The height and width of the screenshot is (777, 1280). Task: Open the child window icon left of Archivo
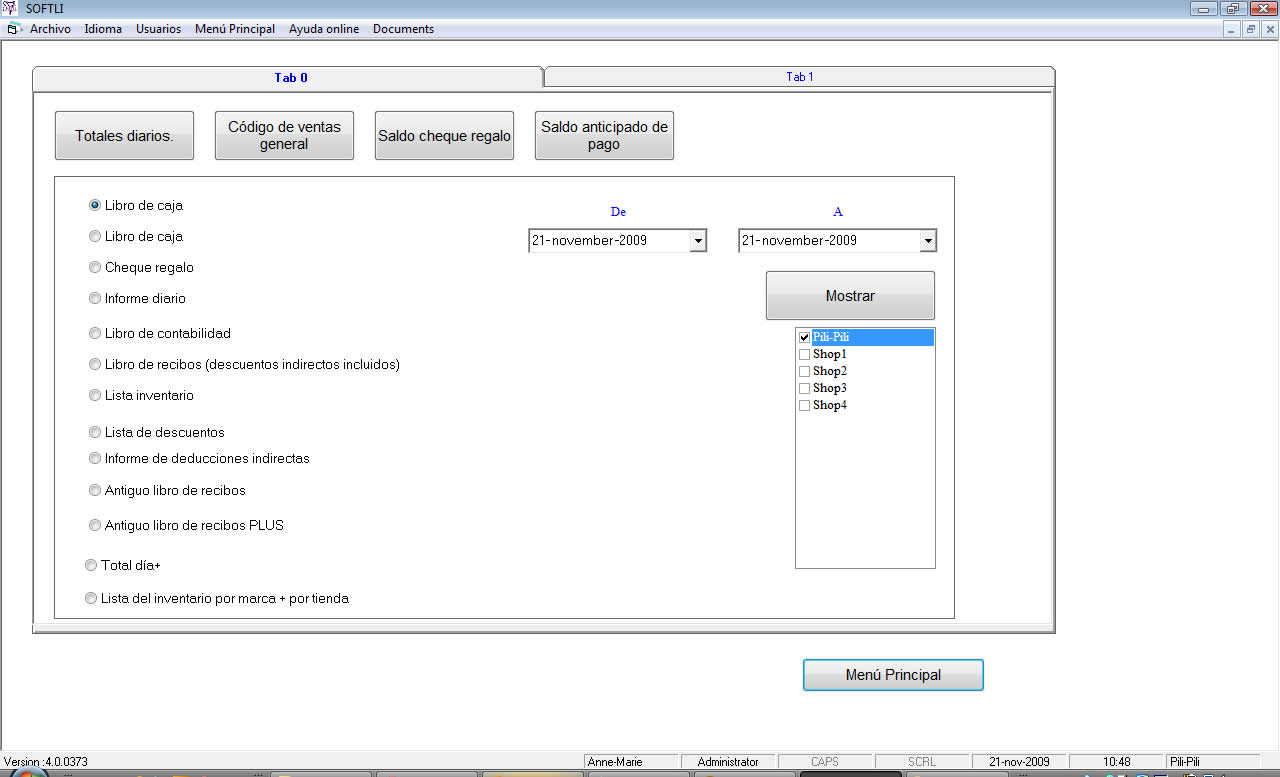tap(14, 29)
